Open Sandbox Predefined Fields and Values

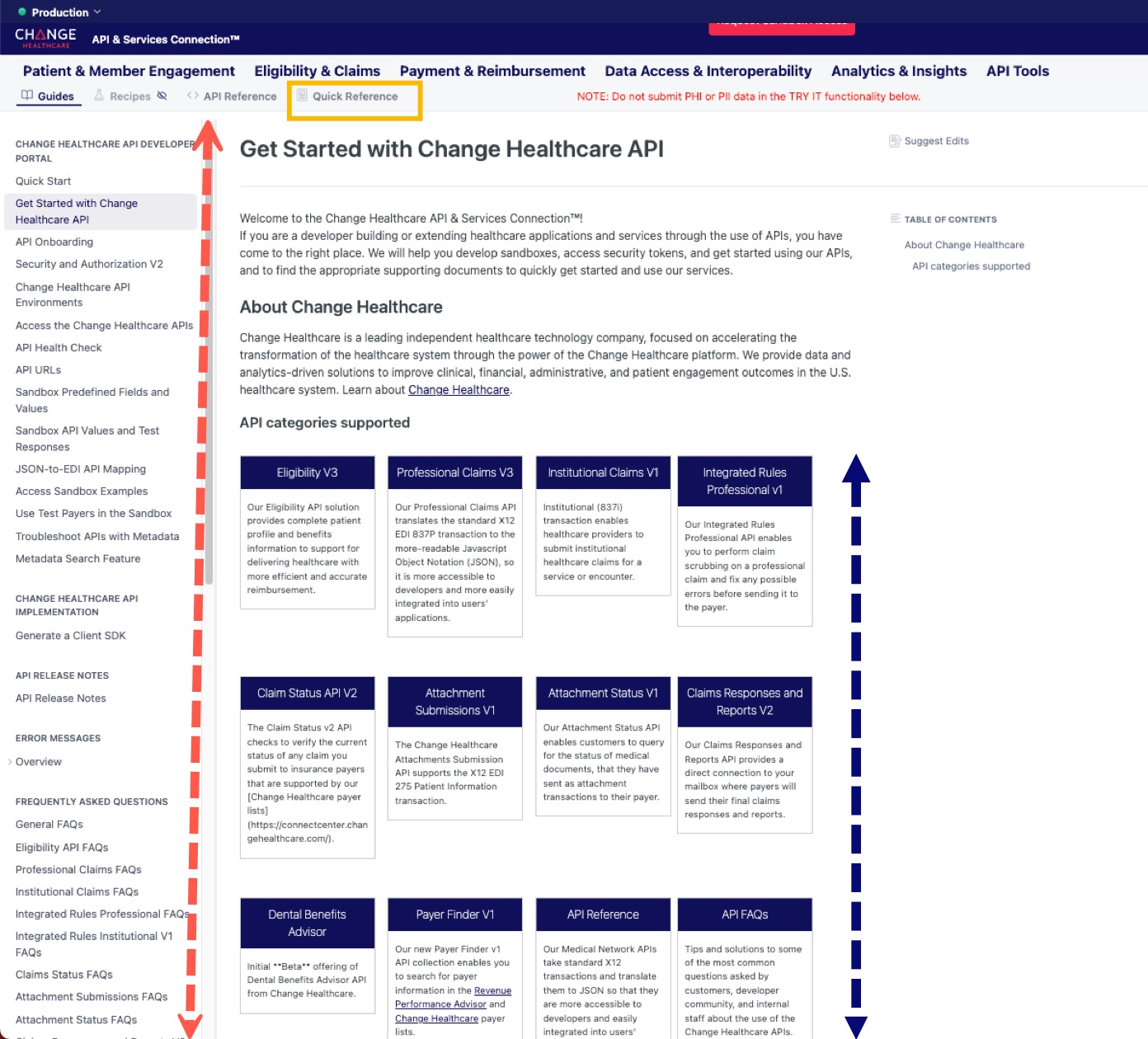click(92, 401)
